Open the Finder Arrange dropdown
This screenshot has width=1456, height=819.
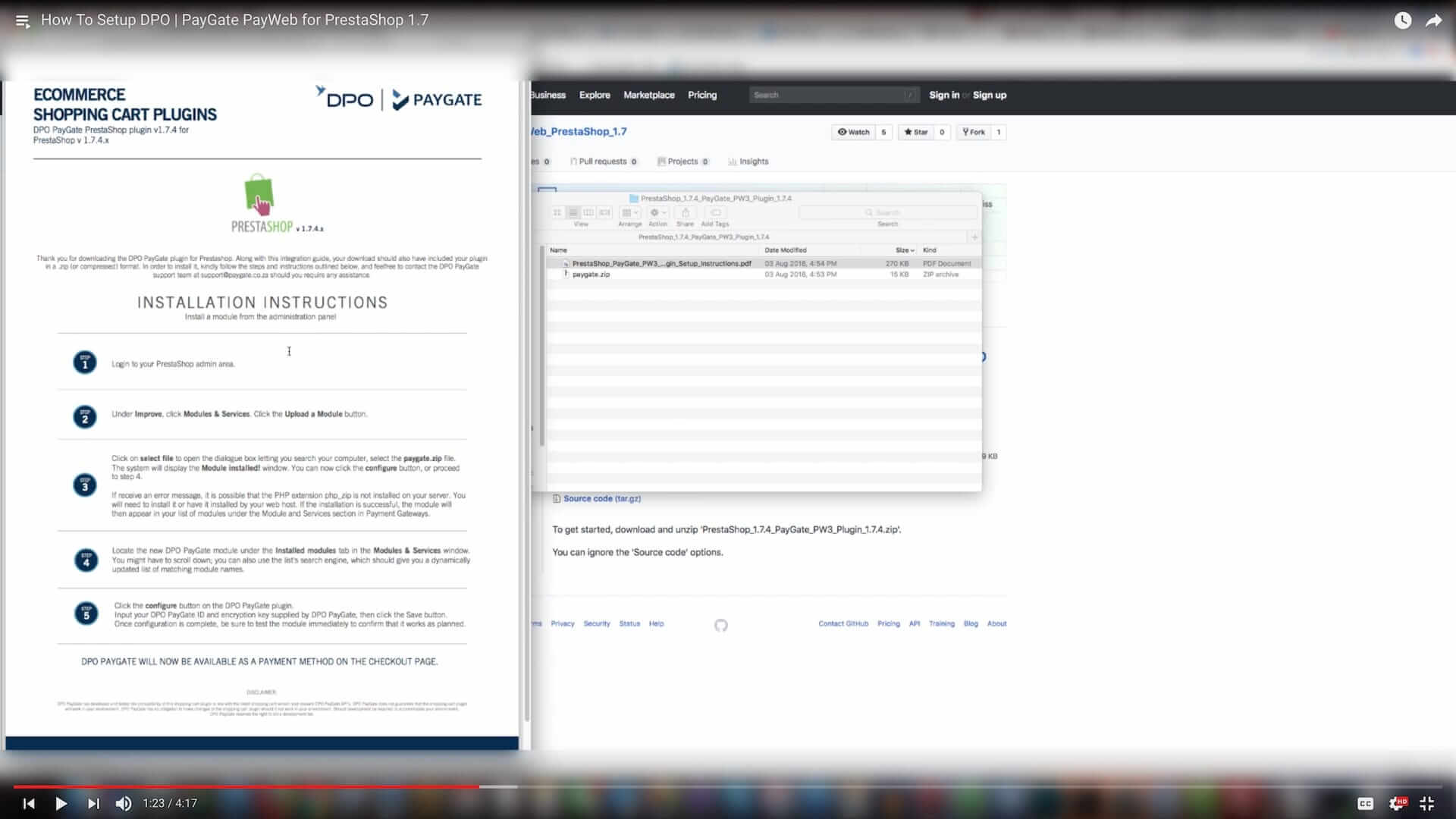pos(630,213)
